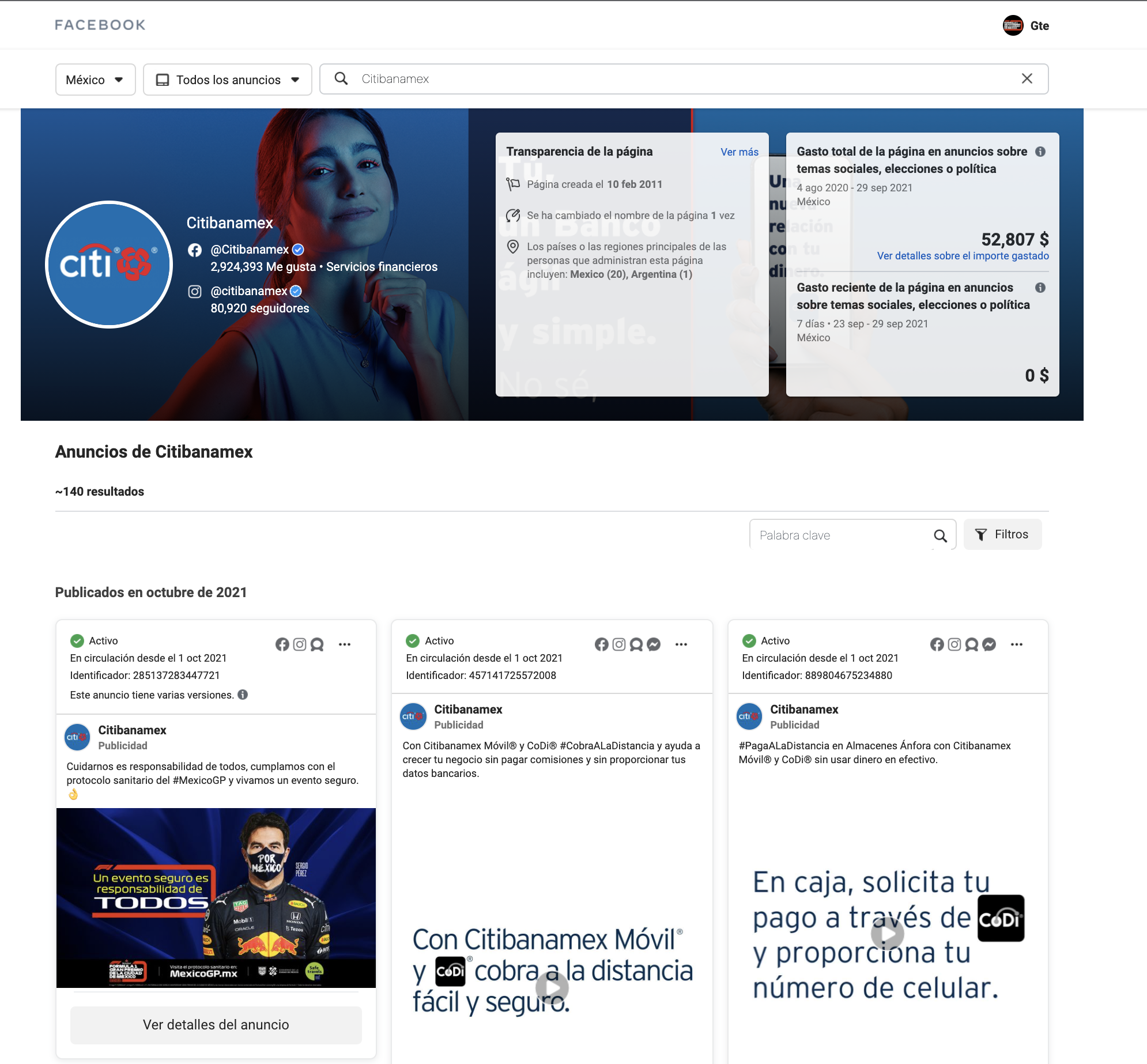Open the @citibanamex Instagram handle link
Screen dimensions: 1147x1064
click(248, 291)
